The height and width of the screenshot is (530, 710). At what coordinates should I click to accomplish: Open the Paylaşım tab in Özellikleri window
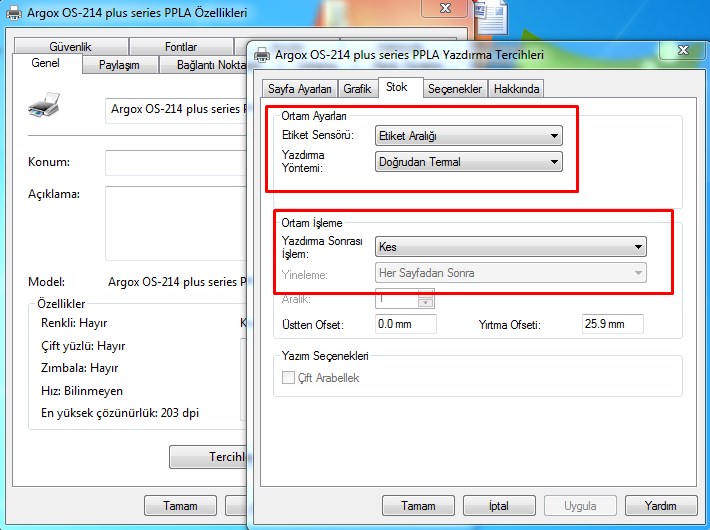[119, 65]
